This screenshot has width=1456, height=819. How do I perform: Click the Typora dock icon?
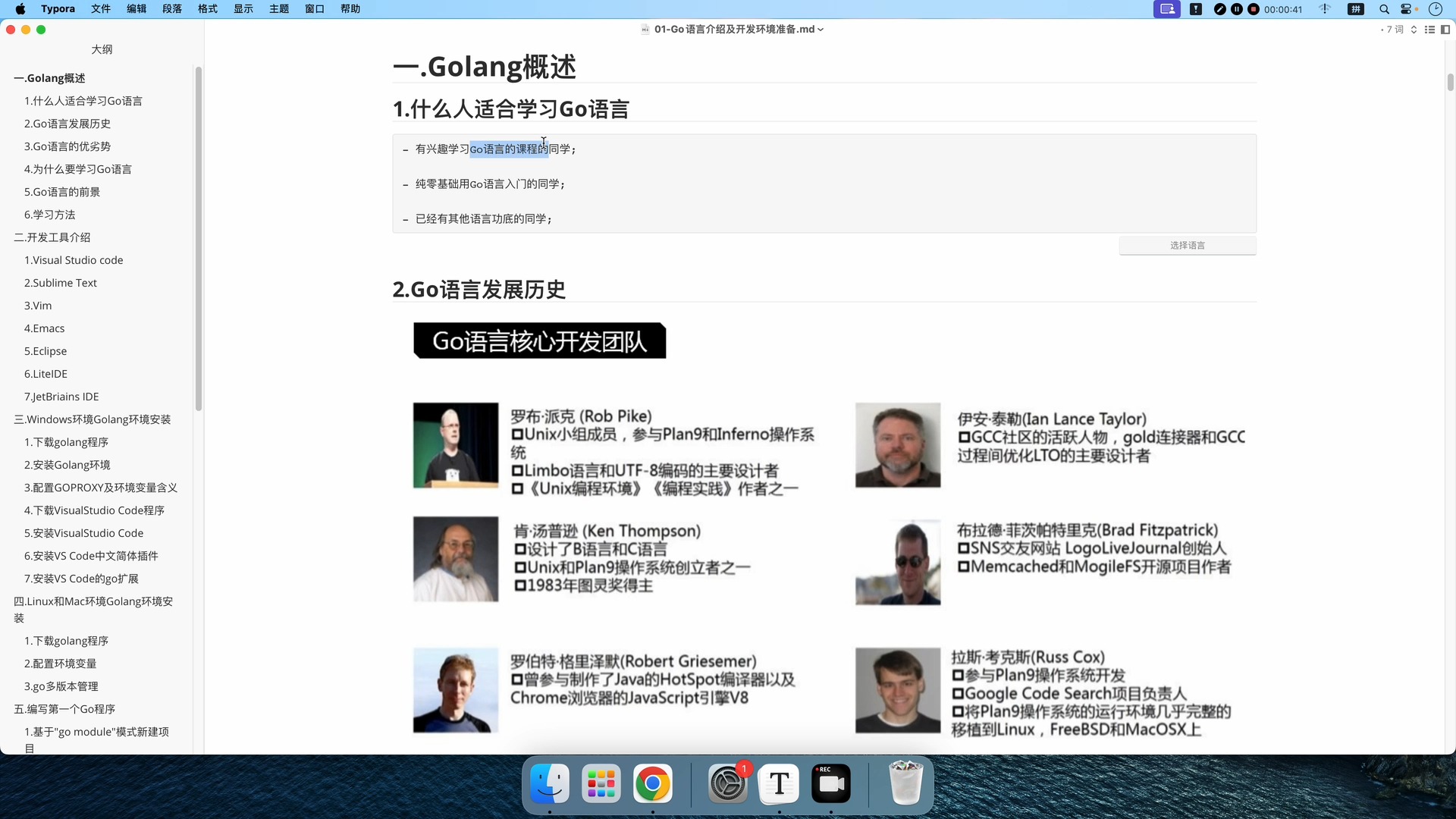click(x=779, y=783)
